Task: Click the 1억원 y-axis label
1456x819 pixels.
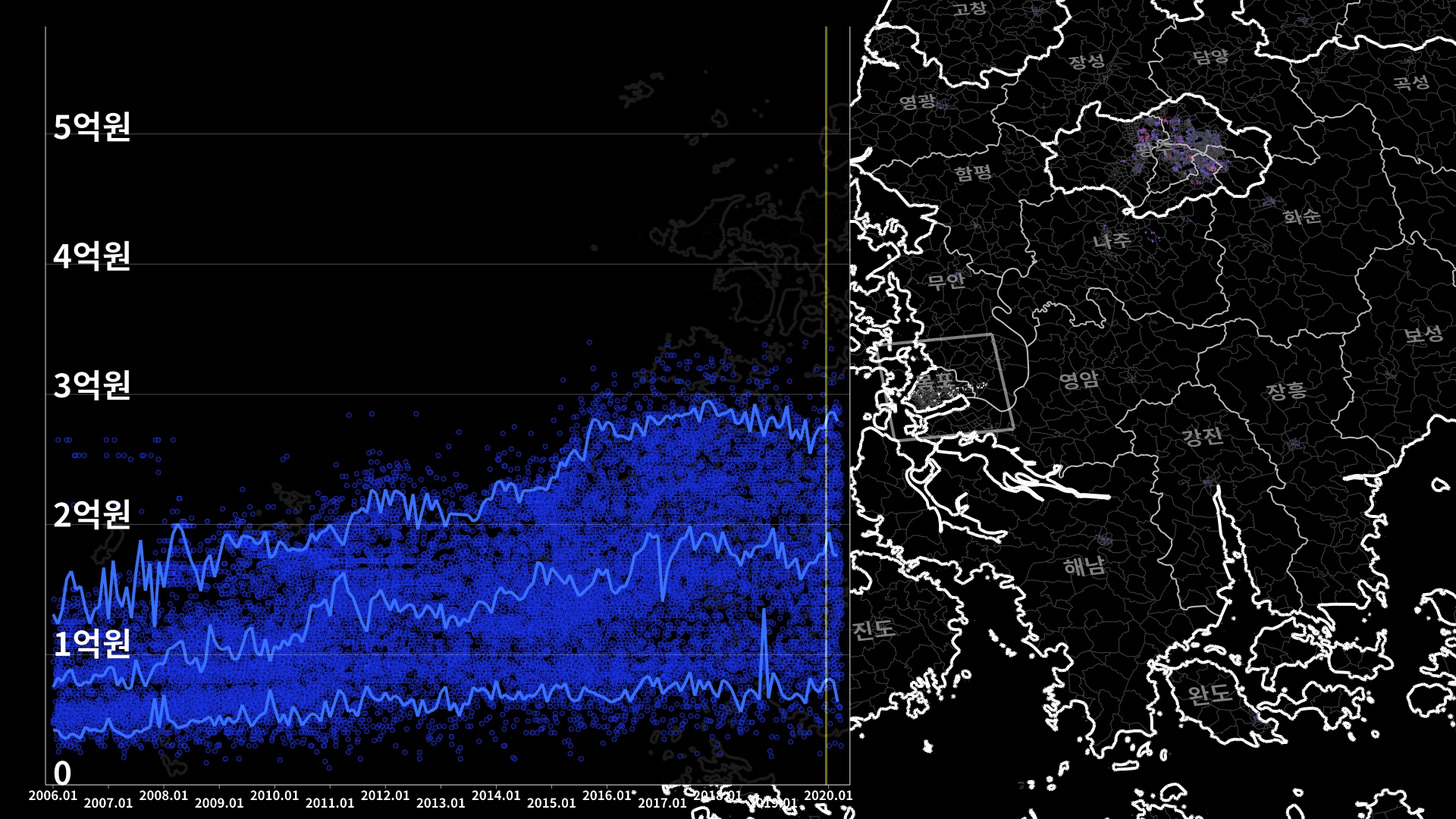Action: (x=92, y=644)
